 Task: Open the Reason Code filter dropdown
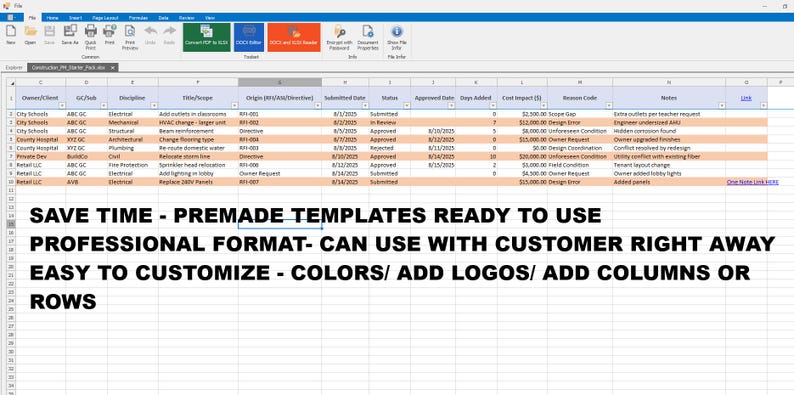click(609, 106)
